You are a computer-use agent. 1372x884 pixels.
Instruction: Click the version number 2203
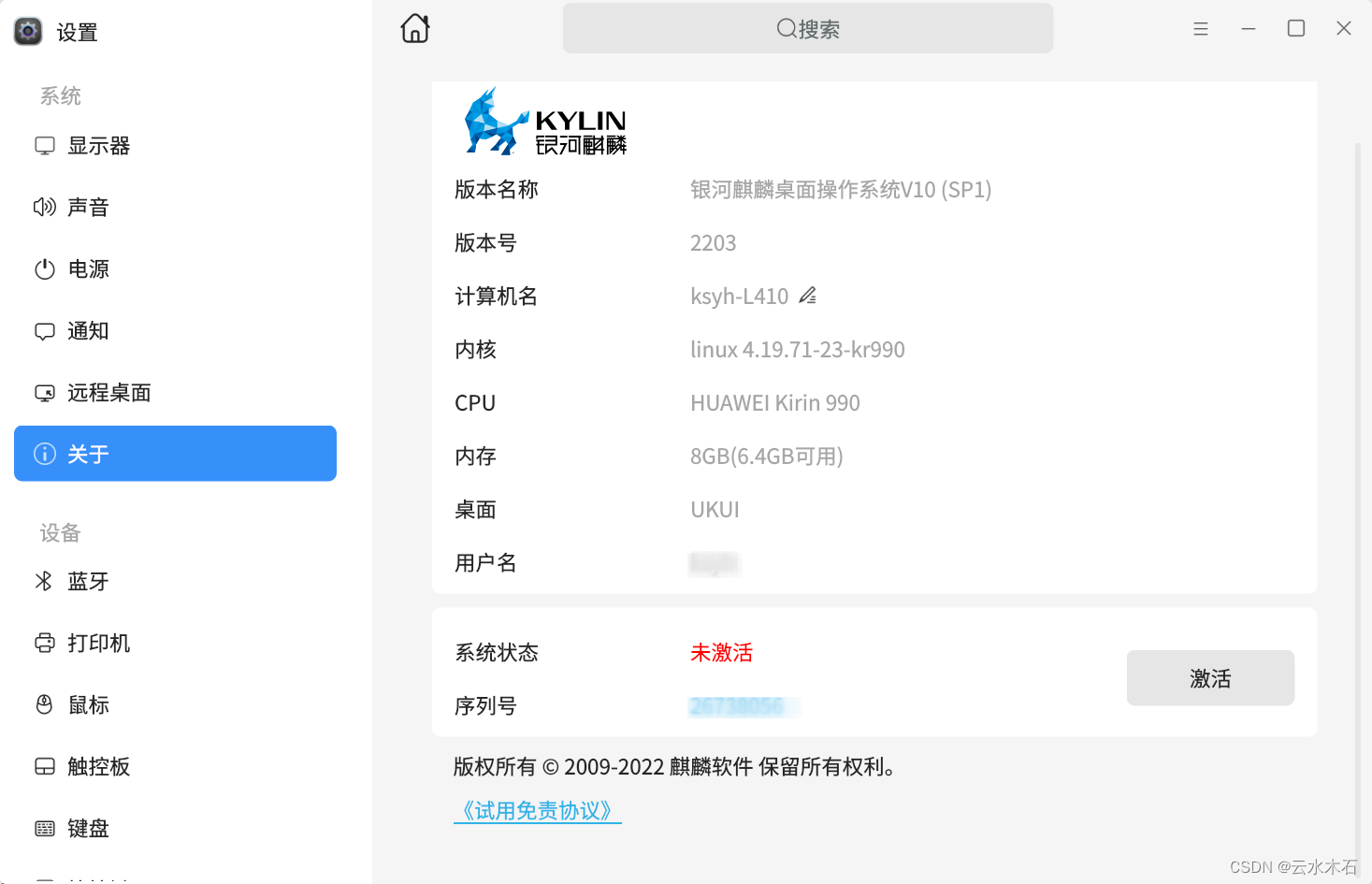coord(713,243)
